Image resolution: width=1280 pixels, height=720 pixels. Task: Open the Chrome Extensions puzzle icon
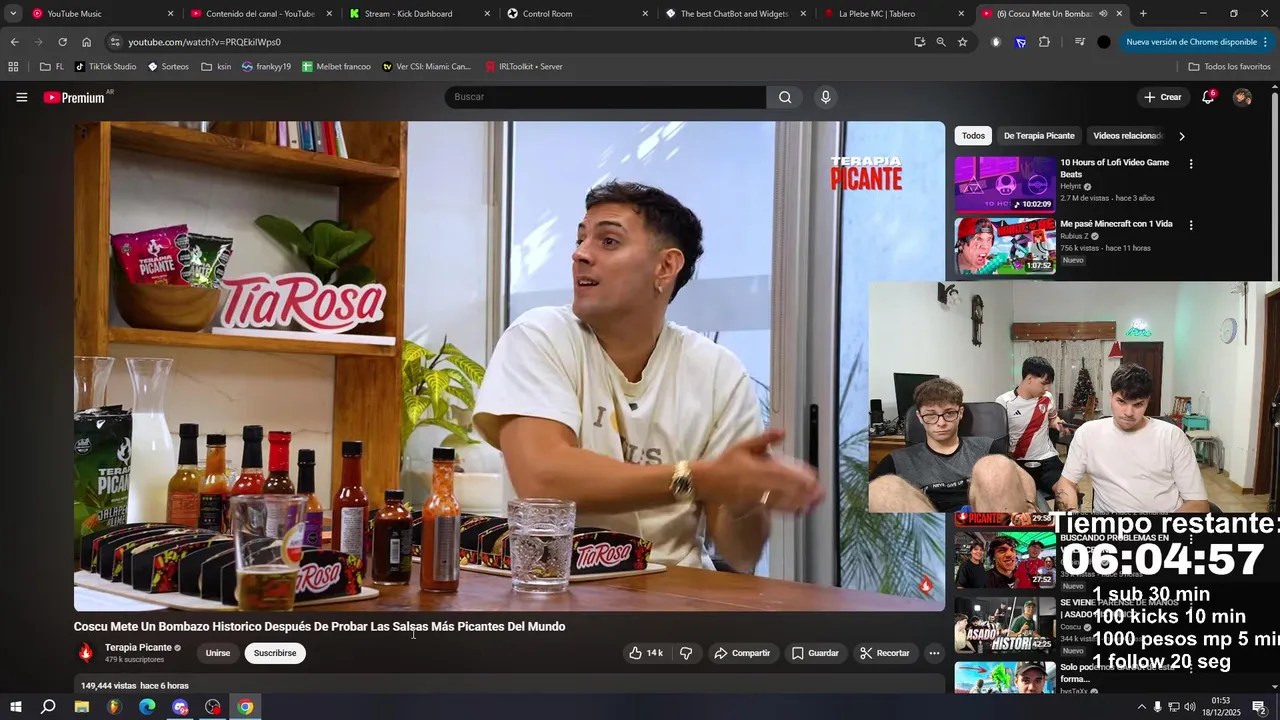pyautogui.click(x=1044, y=42)
